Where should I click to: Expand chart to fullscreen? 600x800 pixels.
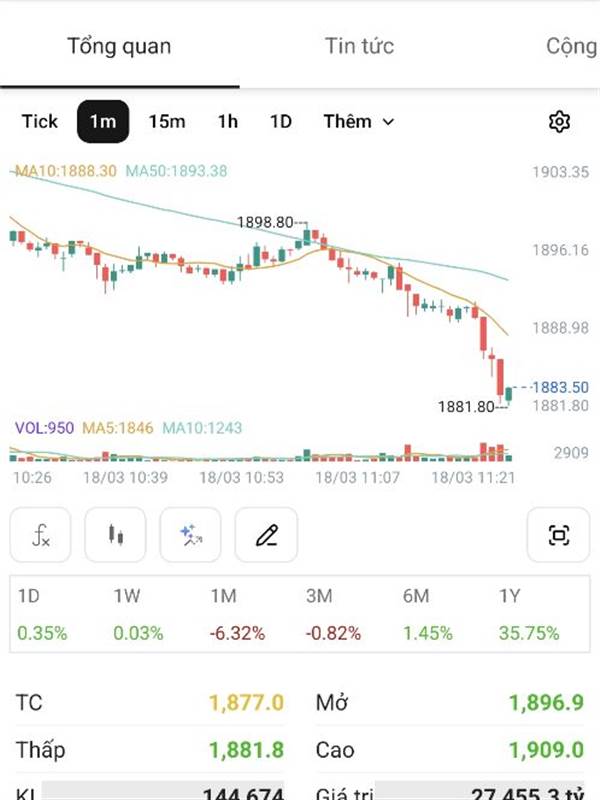point(559,535)
